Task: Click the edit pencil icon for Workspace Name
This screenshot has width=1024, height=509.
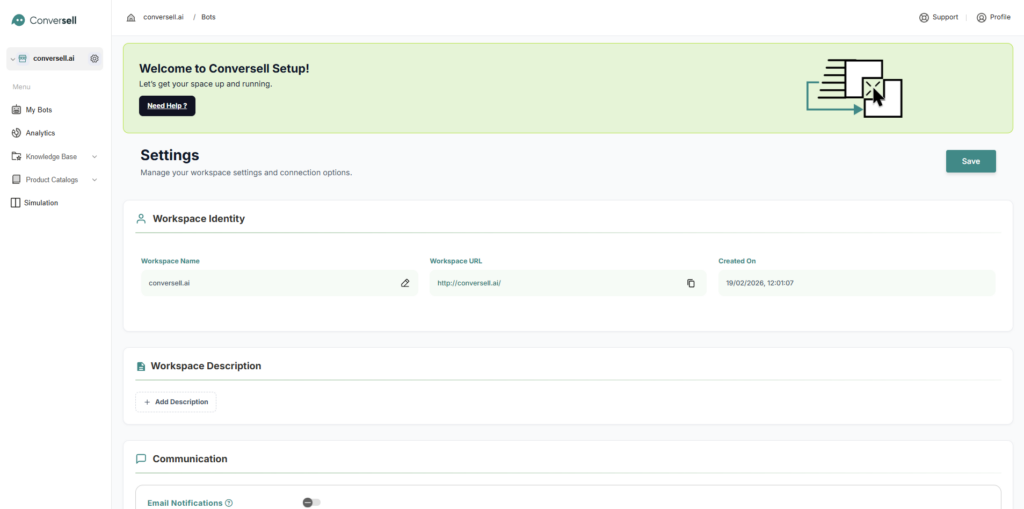Action: [x=405, y=283]
